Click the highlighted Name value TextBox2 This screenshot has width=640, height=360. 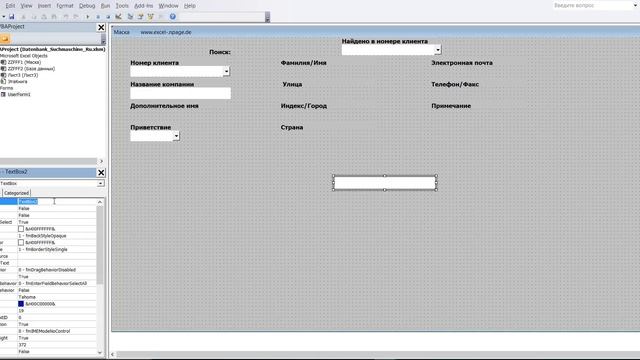pos(28,202)
